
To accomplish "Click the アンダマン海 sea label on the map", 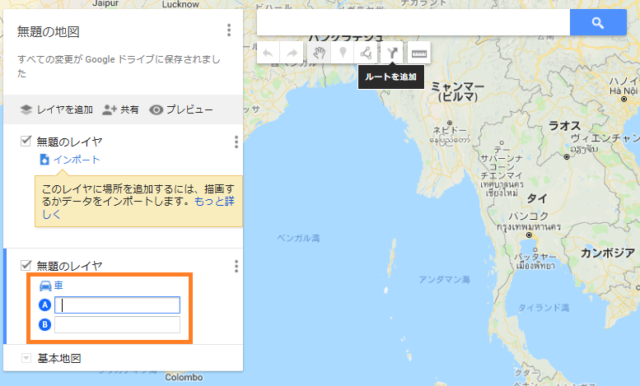I will pos(444,280).
